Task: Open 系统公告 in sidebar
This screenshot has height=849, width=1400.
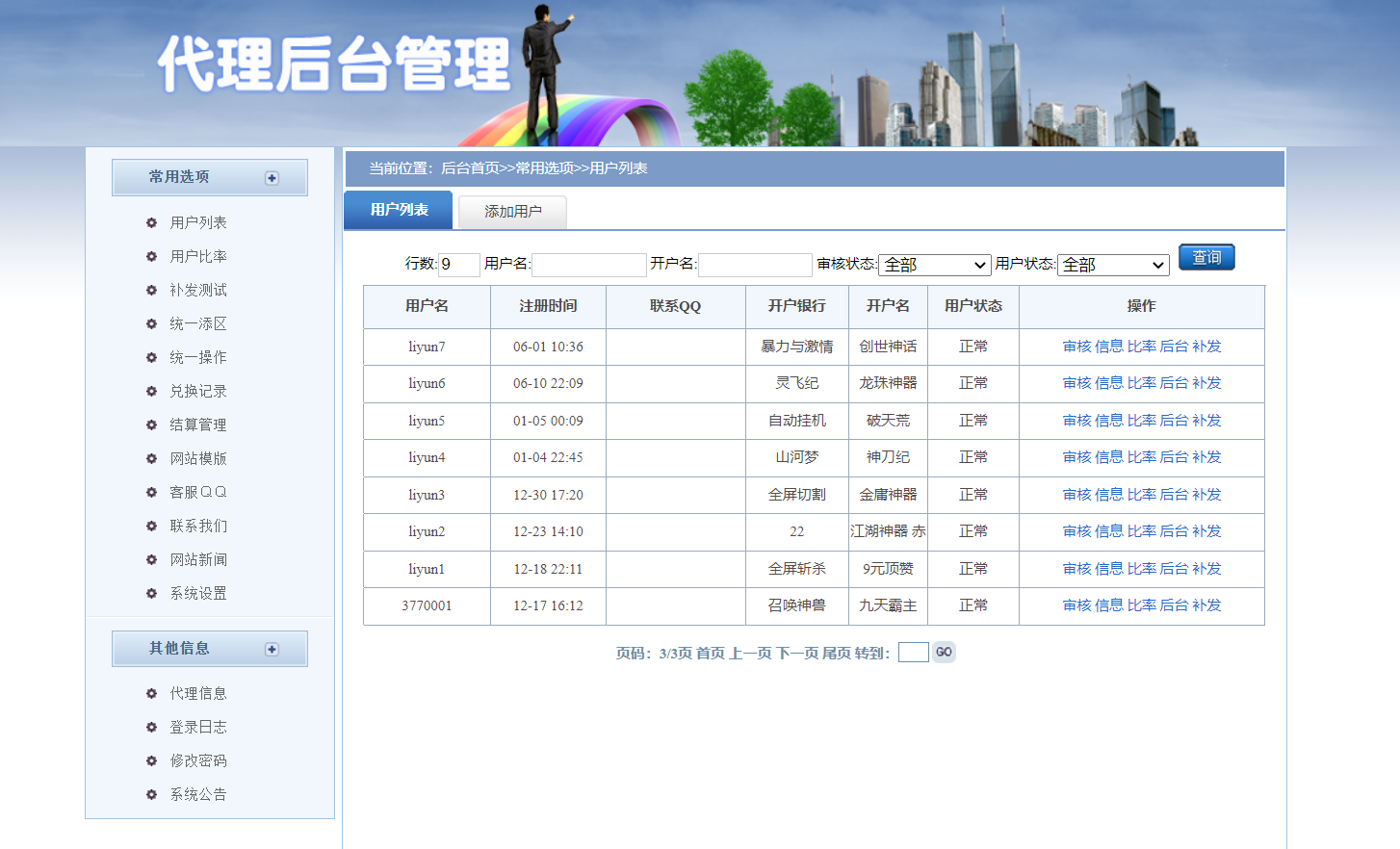Action: coord(198,794)
